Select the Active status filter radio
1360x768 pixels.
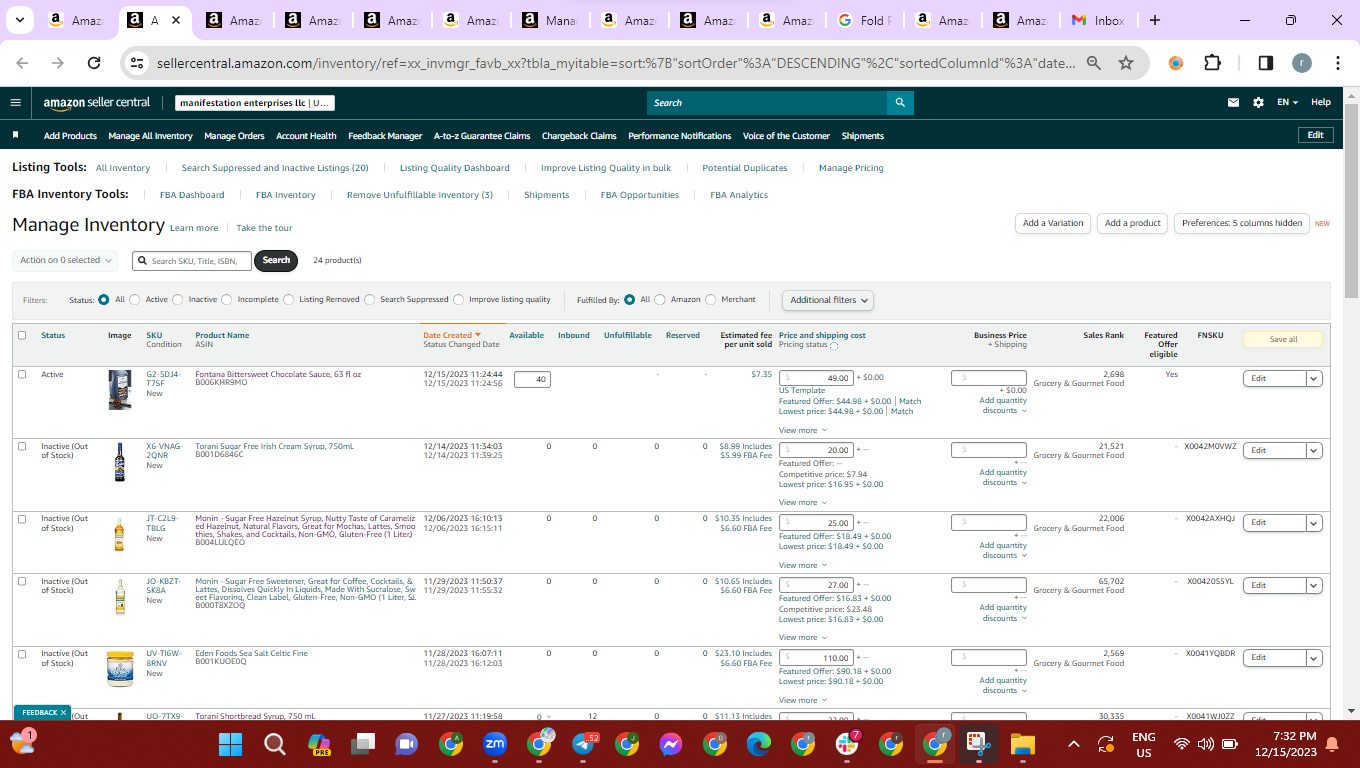tap(136, 299)
